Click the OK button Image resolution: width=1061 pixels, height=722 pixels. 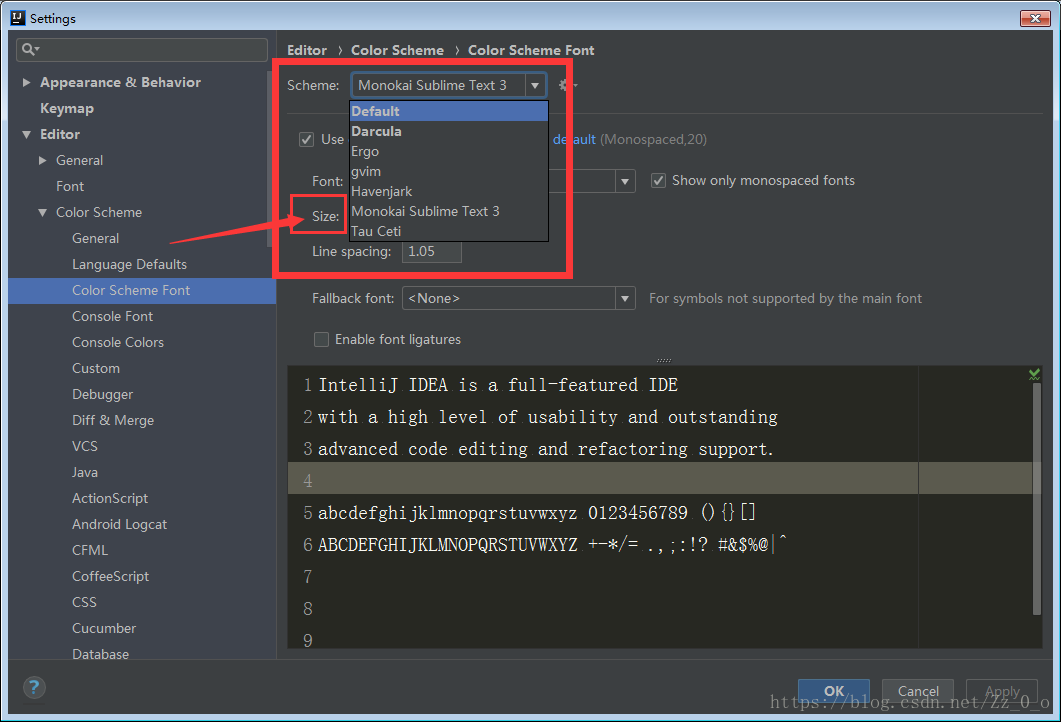[834, 691]
